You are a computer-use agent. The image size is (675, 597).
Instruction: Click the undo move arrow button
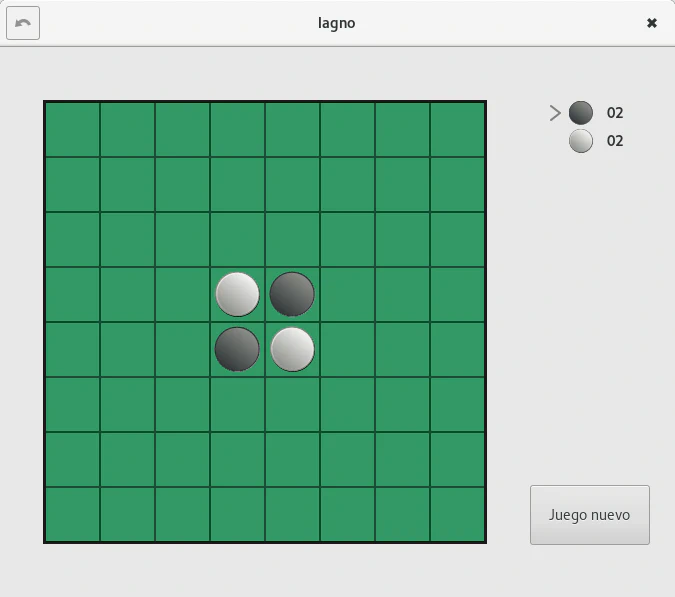[x=23, y=23]
